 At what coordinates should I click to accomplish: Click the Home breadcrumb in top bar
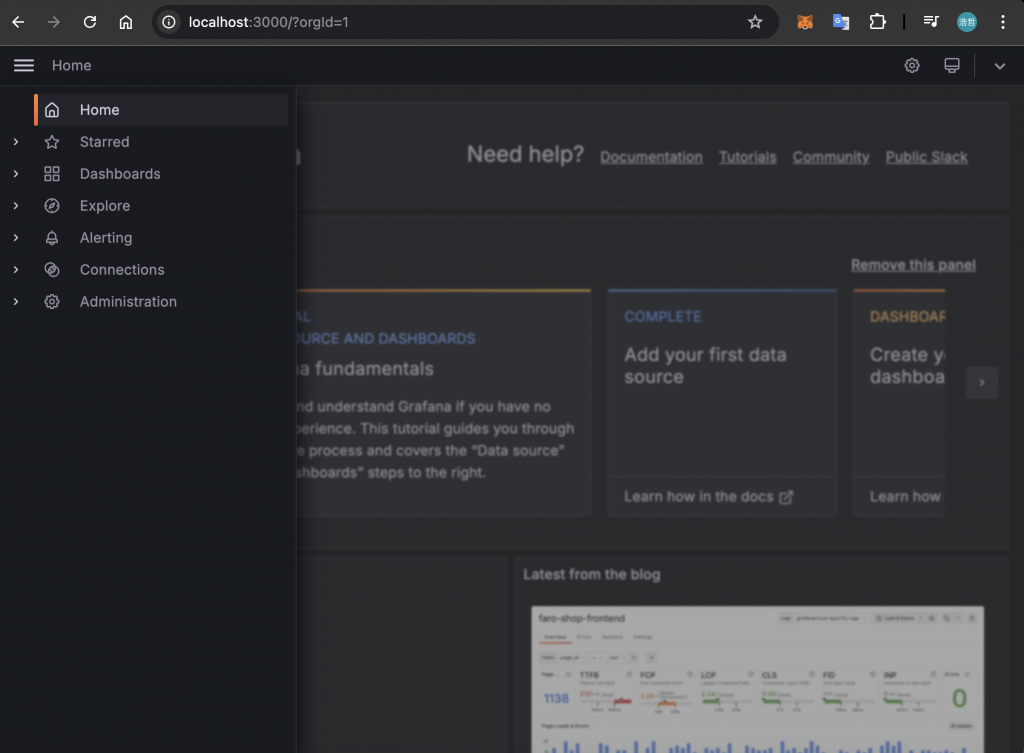click(72, 65)
